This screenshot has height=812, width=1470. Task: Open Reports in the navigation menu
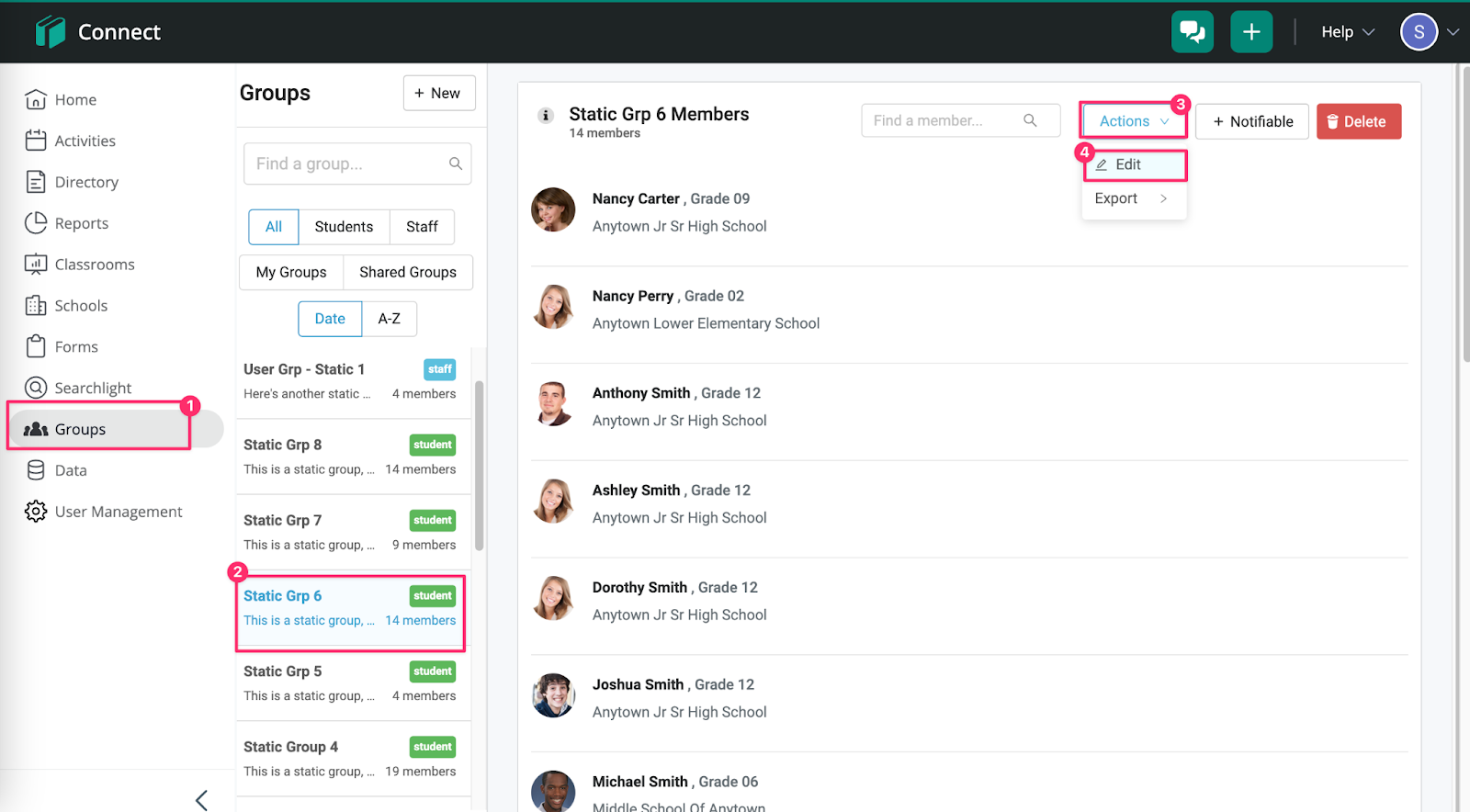click(81, 223)
